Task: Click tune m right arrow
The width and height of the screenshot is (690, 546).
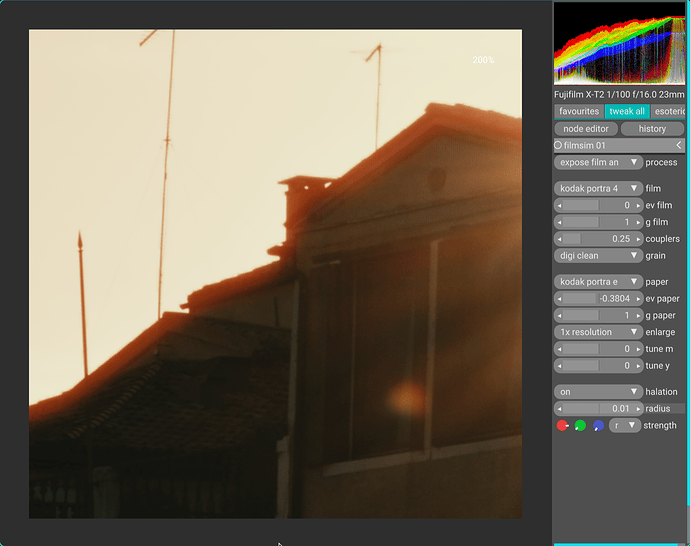Action: [x=638, y=349]
